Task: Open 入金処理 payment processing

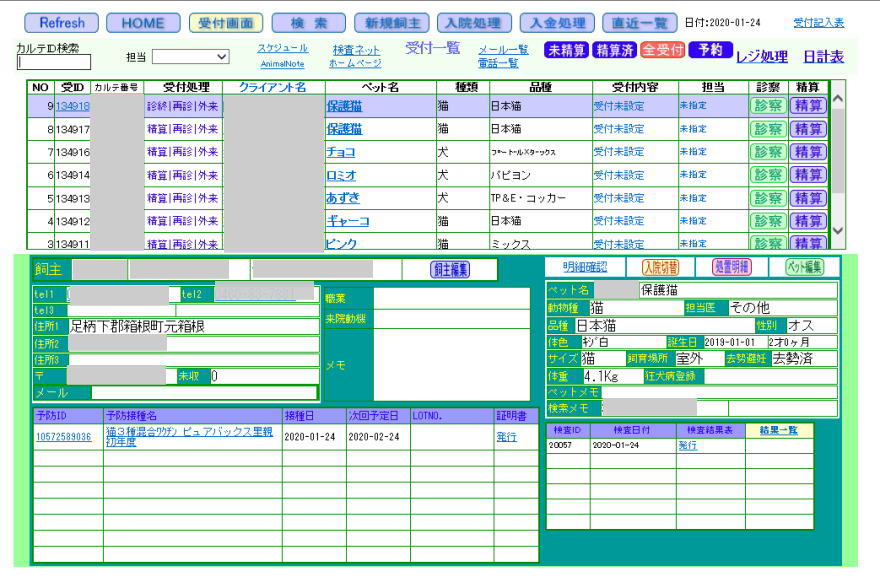Action: 557,22
